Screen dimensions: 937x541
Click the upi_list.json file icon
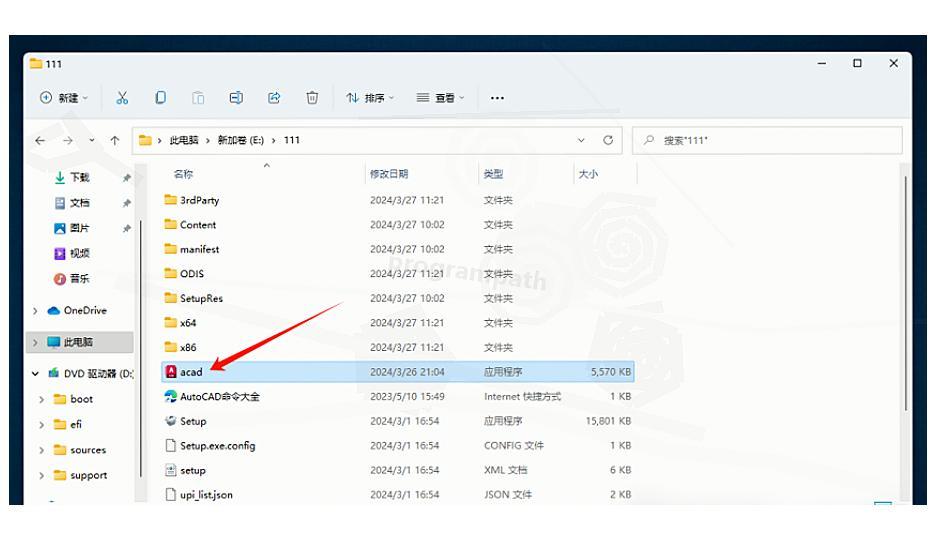(x=171, y=494)
